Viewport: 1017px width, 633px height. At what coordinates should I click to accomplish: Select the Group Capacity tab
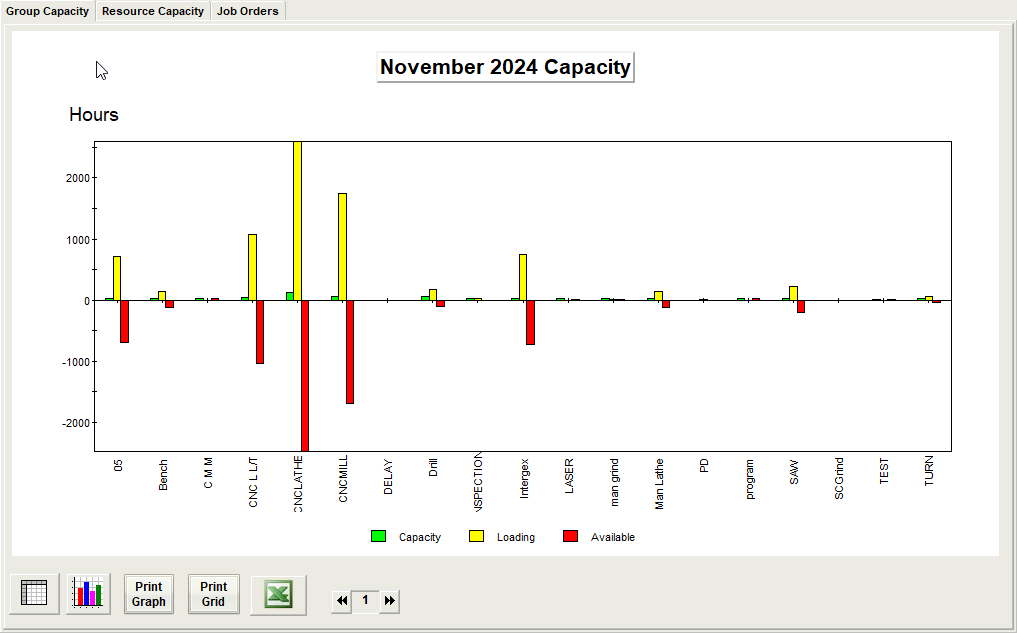[x=47, y=11]
